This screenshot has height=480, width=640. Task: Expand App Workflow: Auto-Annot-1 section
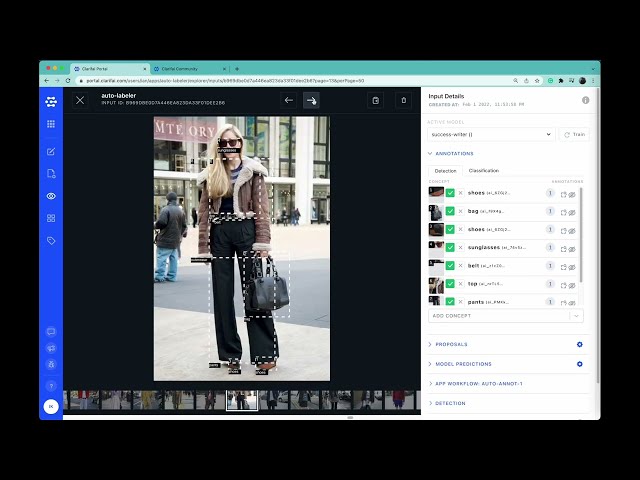tap(475, 384)
